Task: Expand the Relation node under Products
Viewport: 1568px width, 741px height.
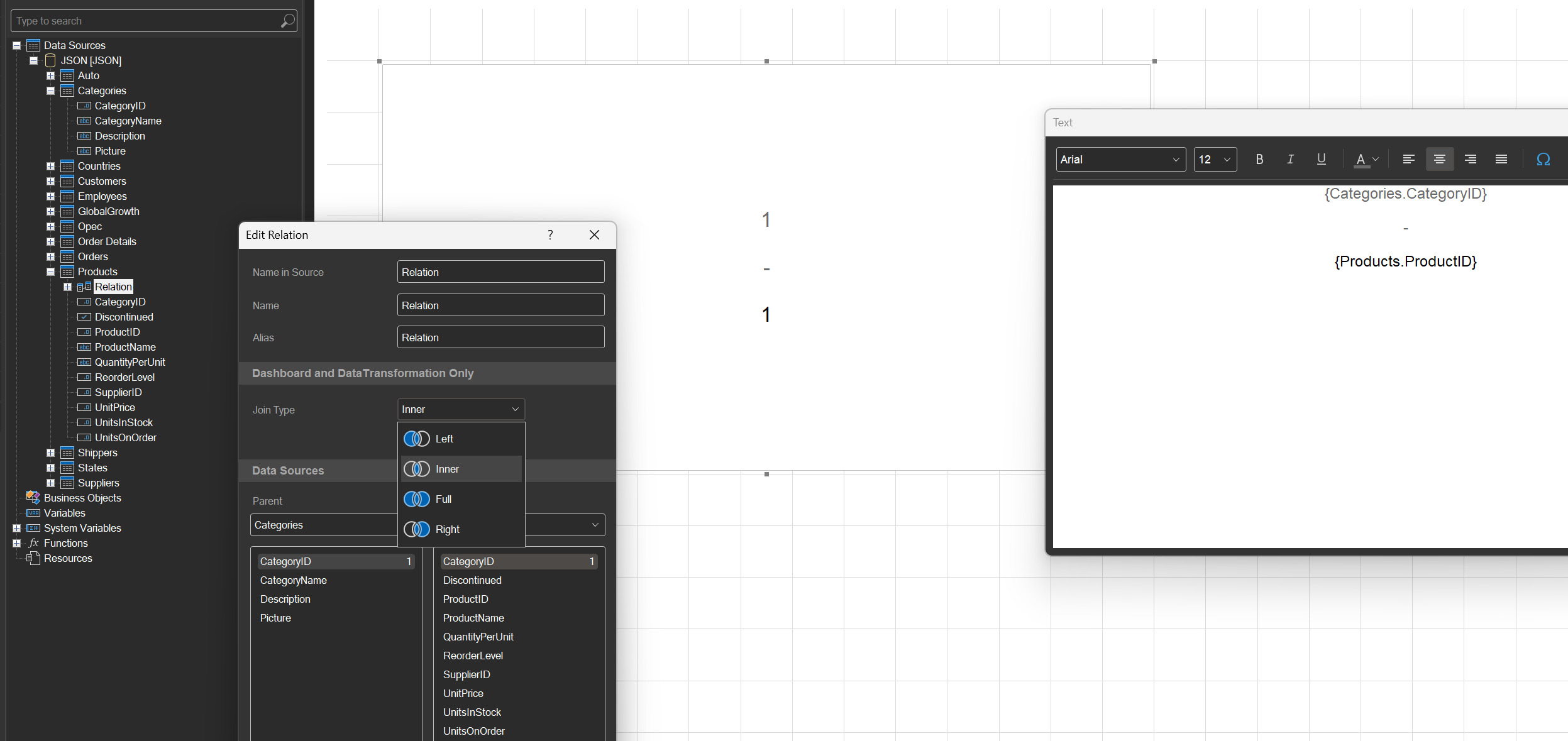Action: click(x=68, y=287)
